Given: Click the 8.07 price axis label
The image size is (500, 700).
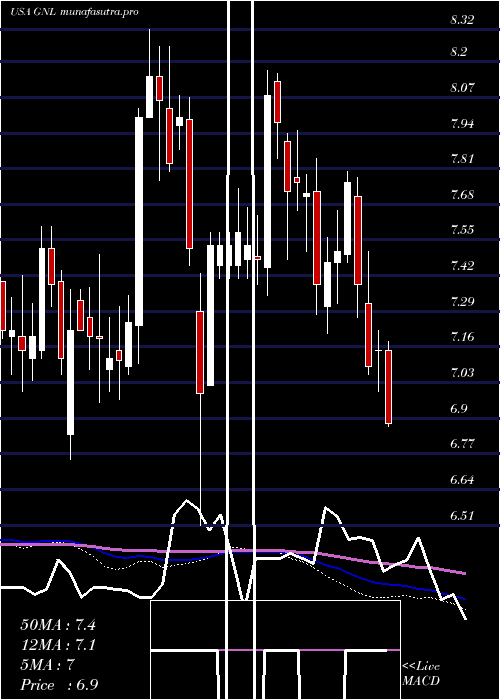Looking at the screenshot, I should [x=462, y=88].
